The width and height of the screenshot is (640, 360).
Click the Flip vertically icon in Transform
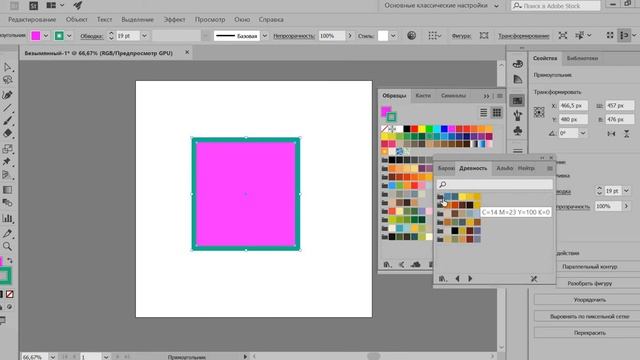[627, 133]
